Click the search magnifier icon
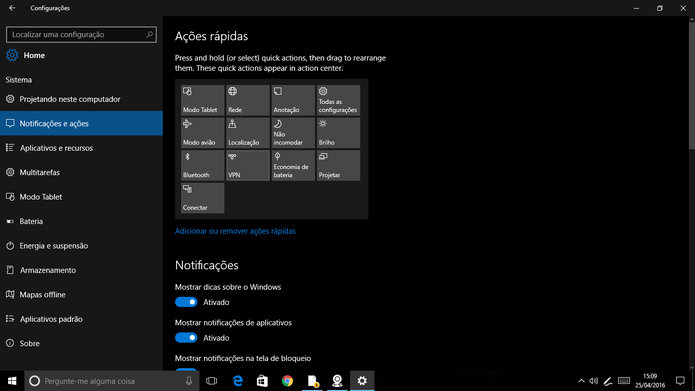This screenshot has width=695, height=391. pyautogui.click(x=150, y=34)
